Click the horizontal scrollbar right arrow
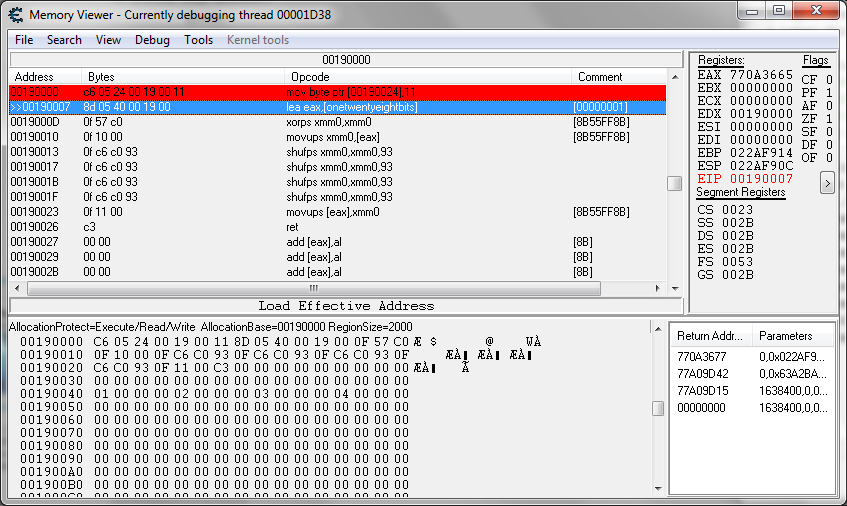This screenshot has height=506, width=847. (660, 288)
